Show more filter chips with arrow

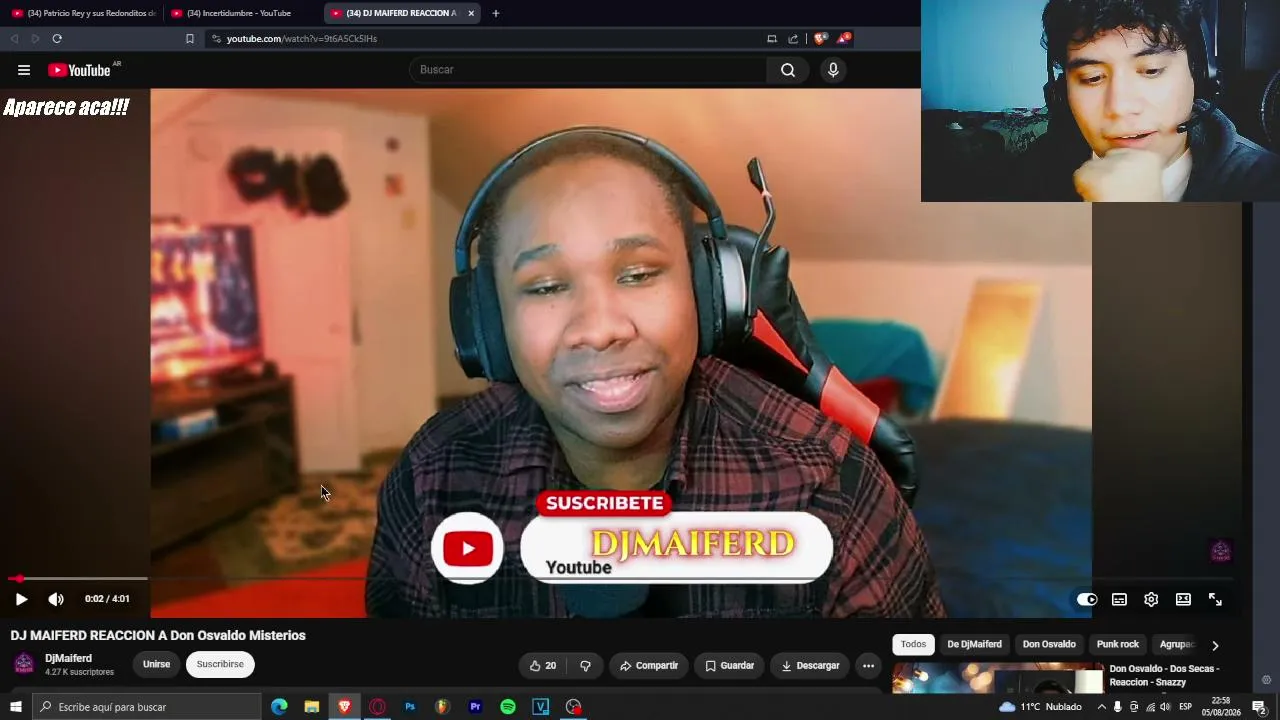tap(1215, 645)
